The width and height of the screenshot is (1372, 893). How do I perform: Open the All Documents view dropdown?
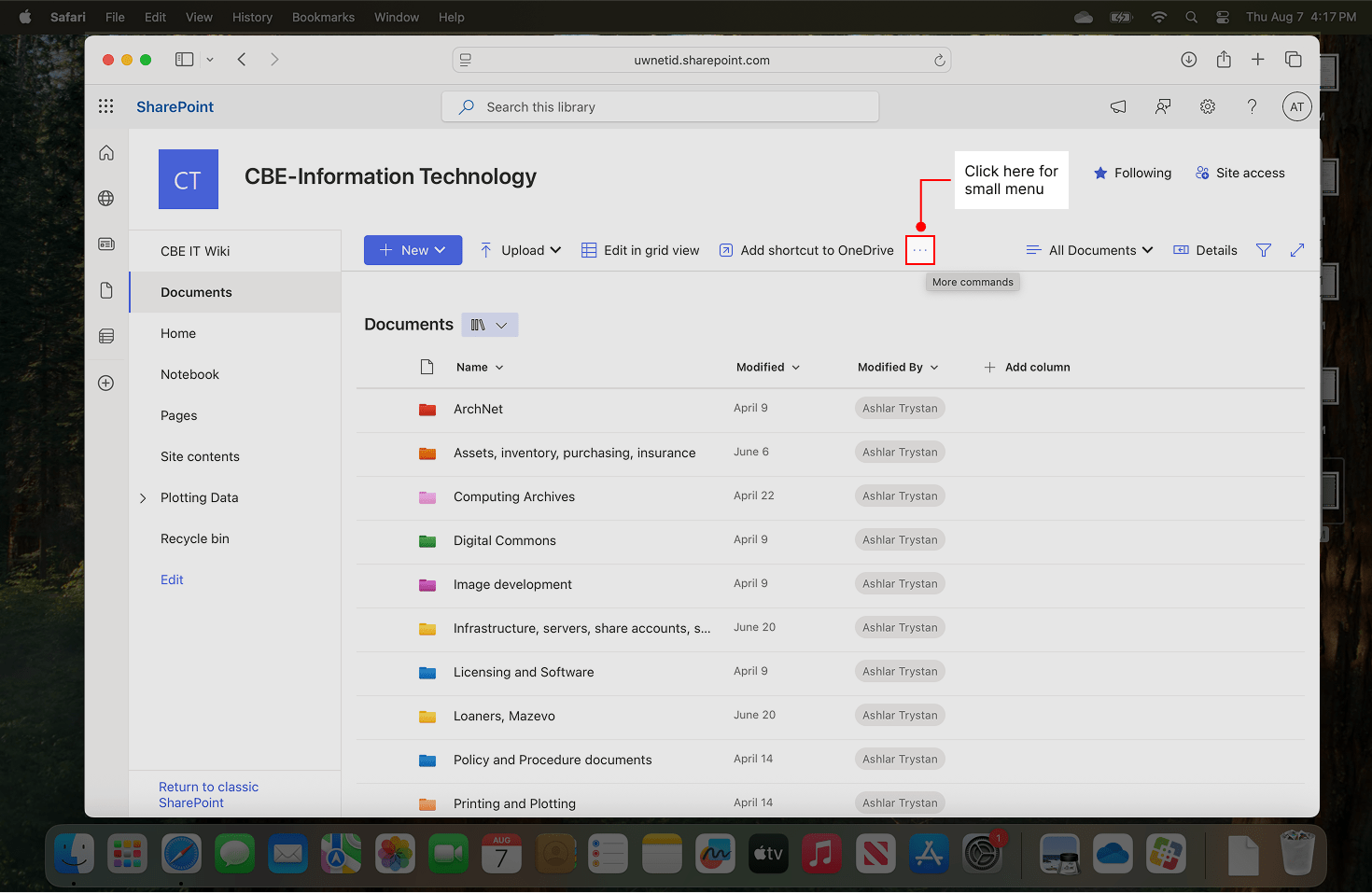click(1089, 250)
